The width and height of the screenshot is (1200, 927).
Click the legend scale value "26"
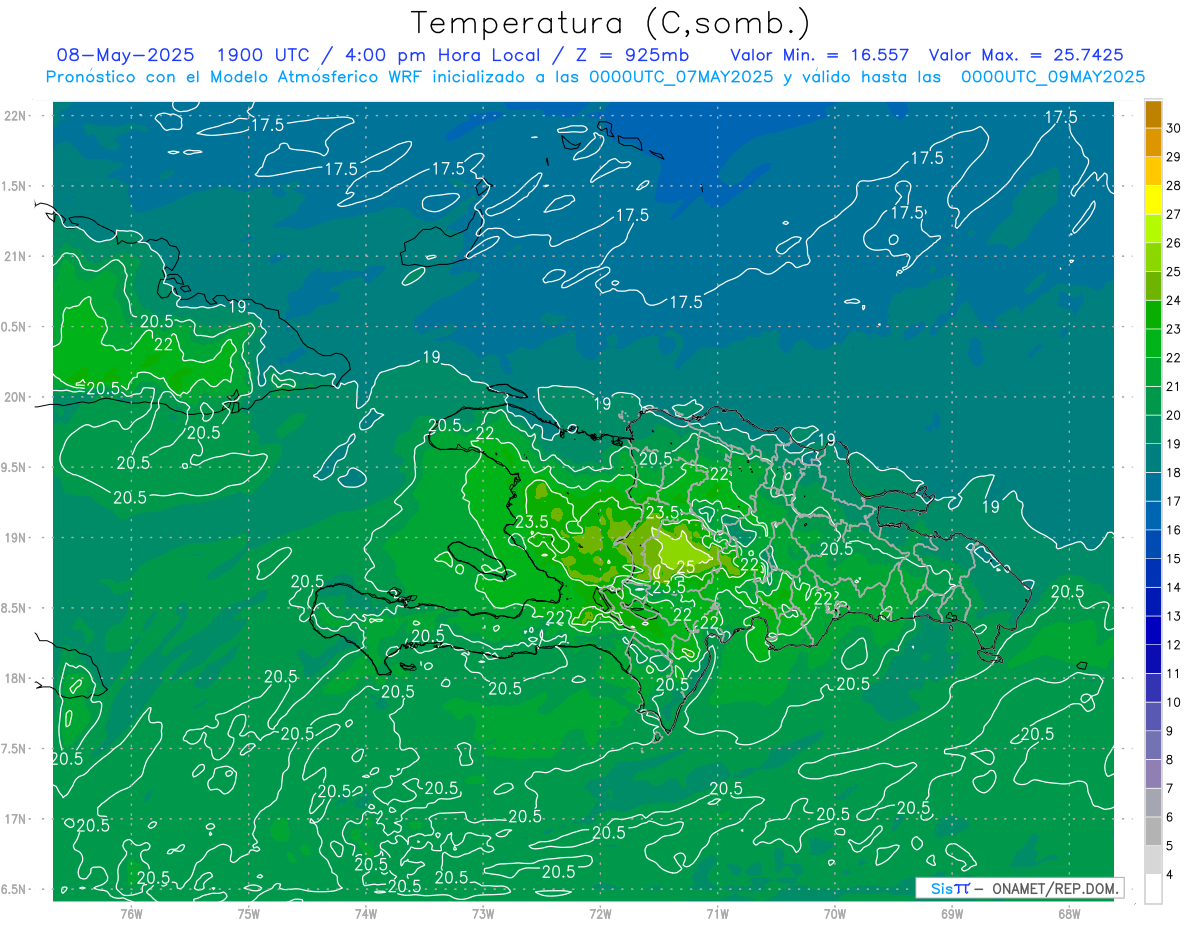click(1174, 243)
